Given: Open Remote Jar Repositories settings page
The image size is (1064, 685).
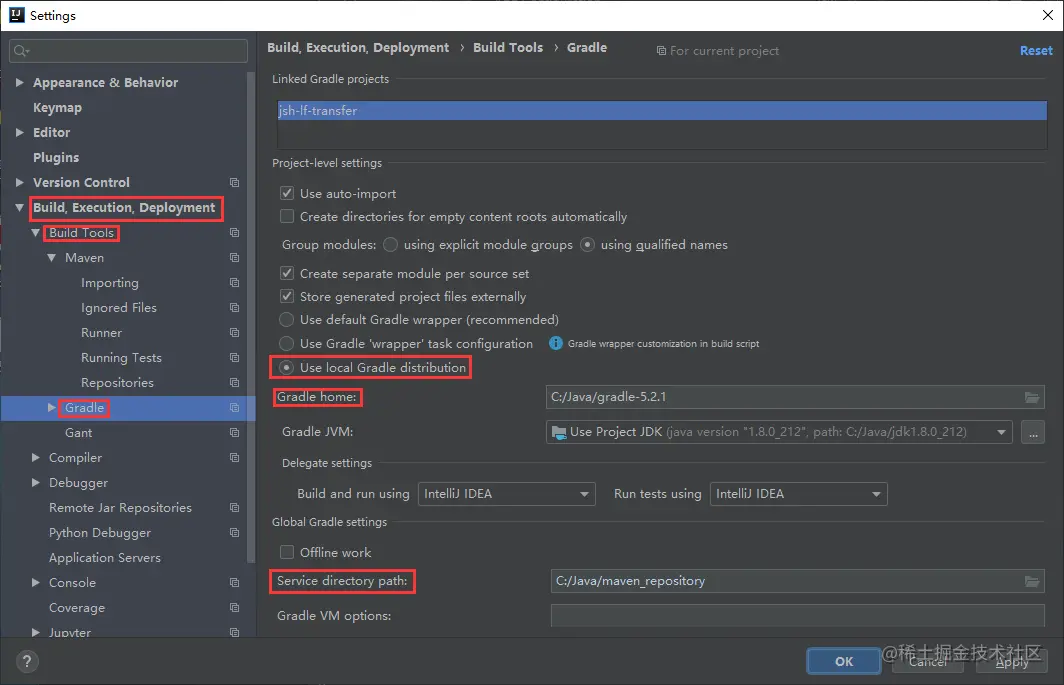Looking at the screenshot, I should pos(120,508).
